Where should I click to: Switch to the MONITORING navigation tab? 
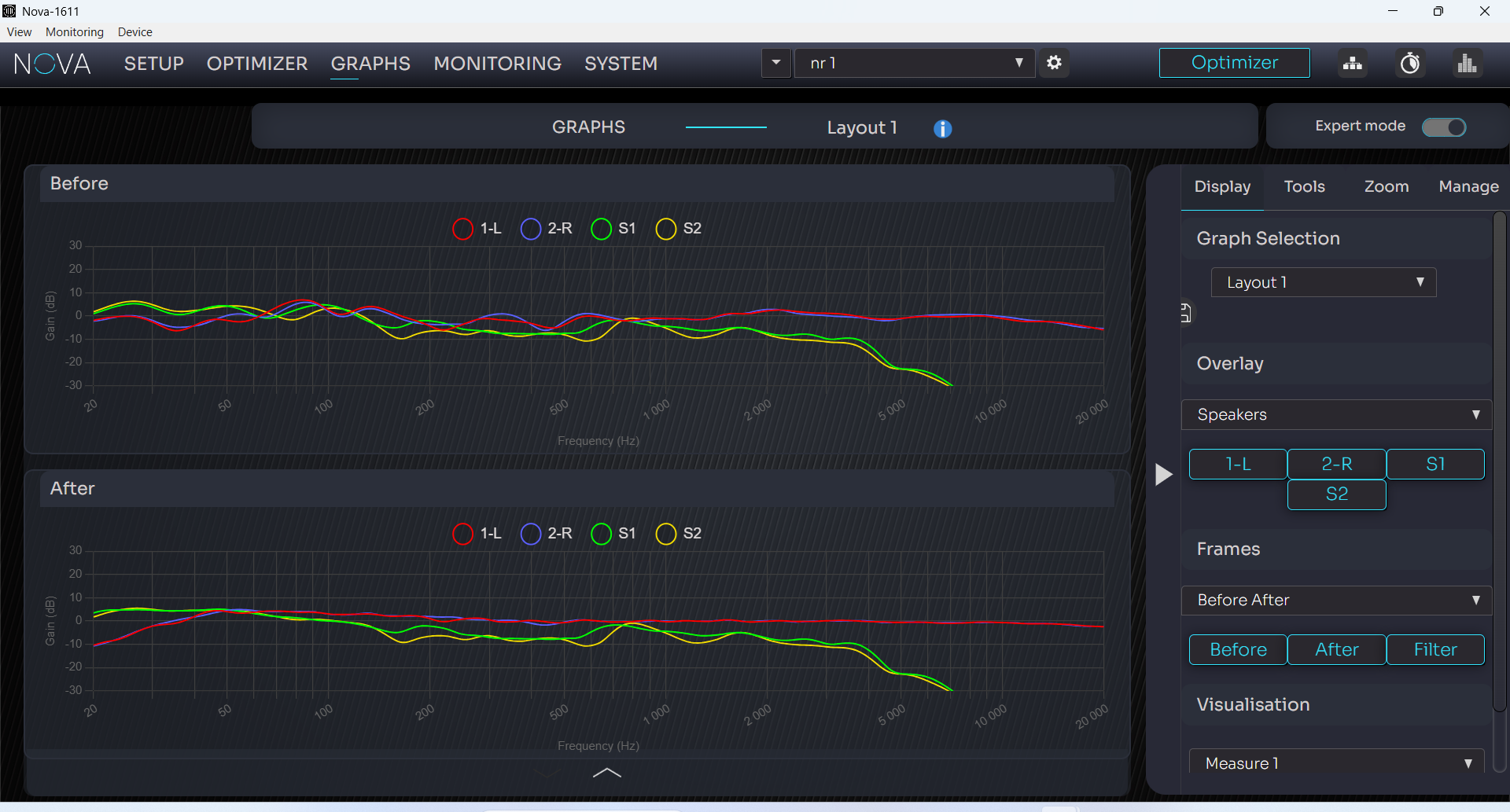pyautogui.click(x=498, y=64)
